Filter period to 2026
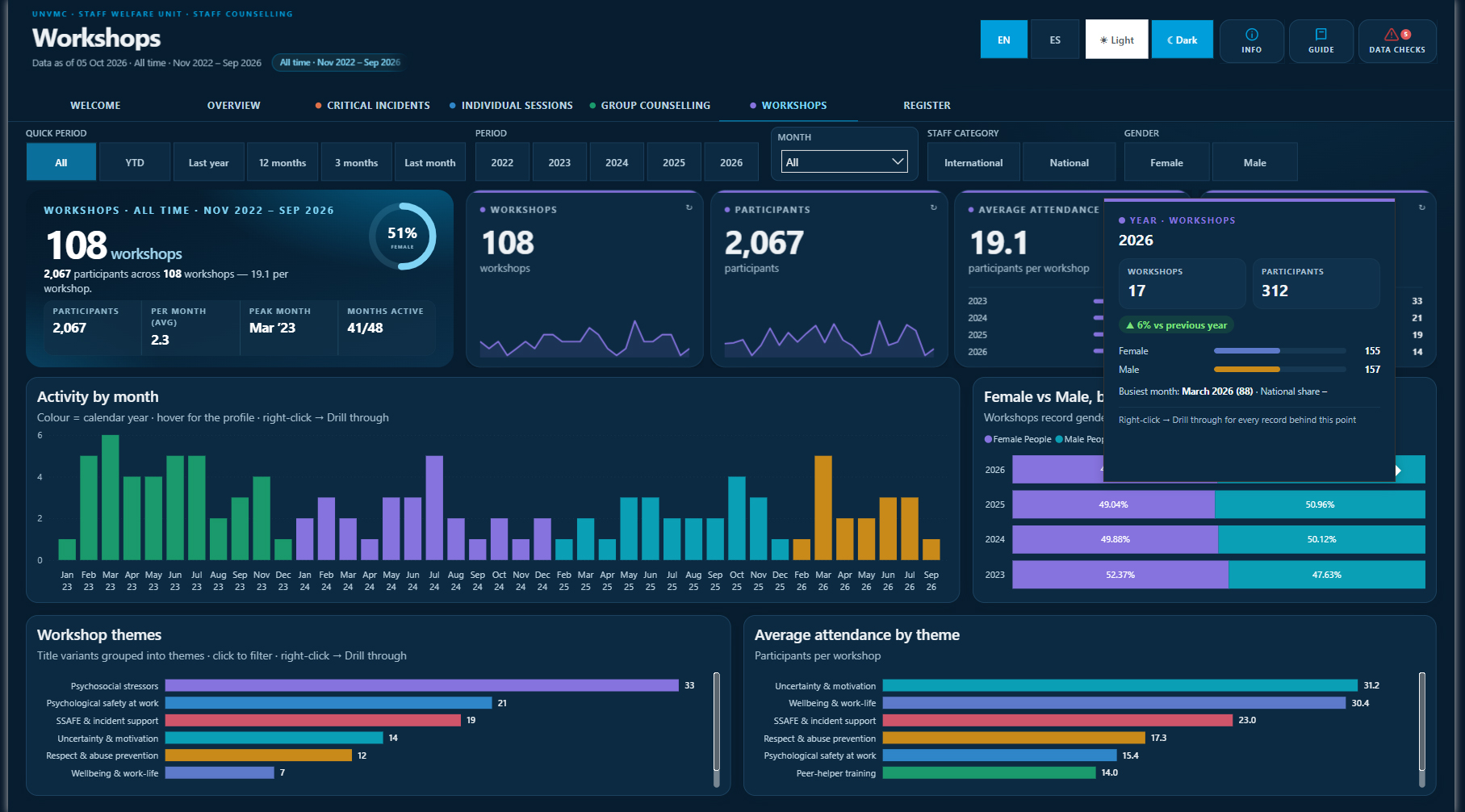 731,162
